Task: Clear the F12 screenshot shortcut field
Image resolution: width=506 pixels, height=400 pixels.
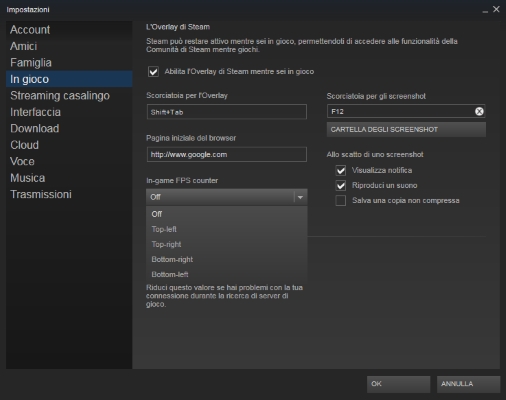Action: [479, 111]
